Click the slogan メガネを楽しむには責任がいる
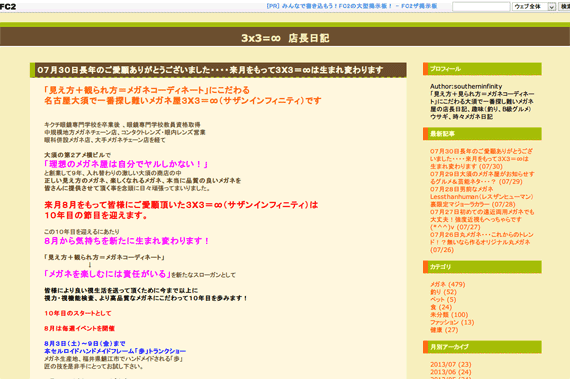570x379 pixels. pos(107,274)
